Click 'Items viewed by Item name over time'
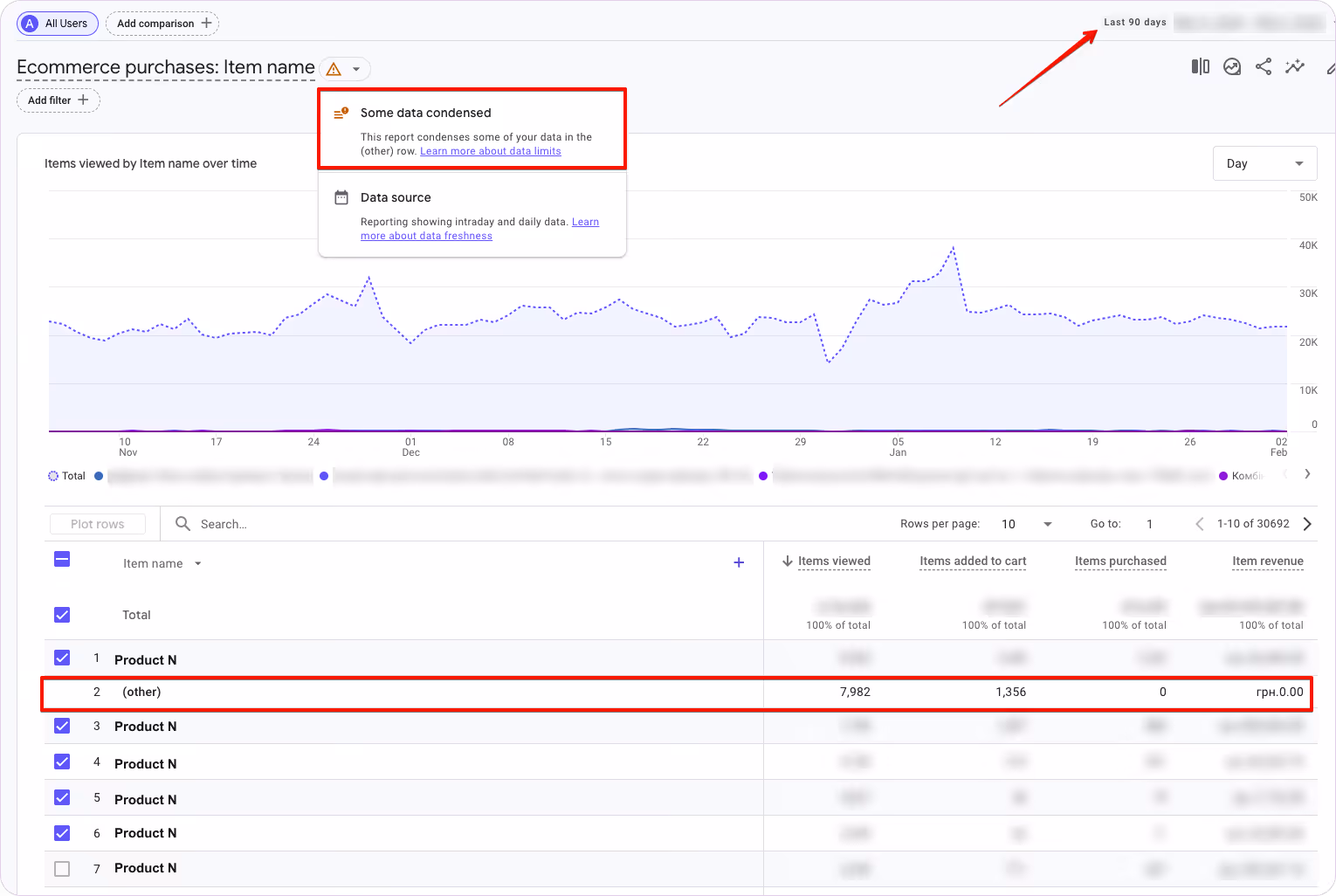1336x896 pixels. (150, 163)
